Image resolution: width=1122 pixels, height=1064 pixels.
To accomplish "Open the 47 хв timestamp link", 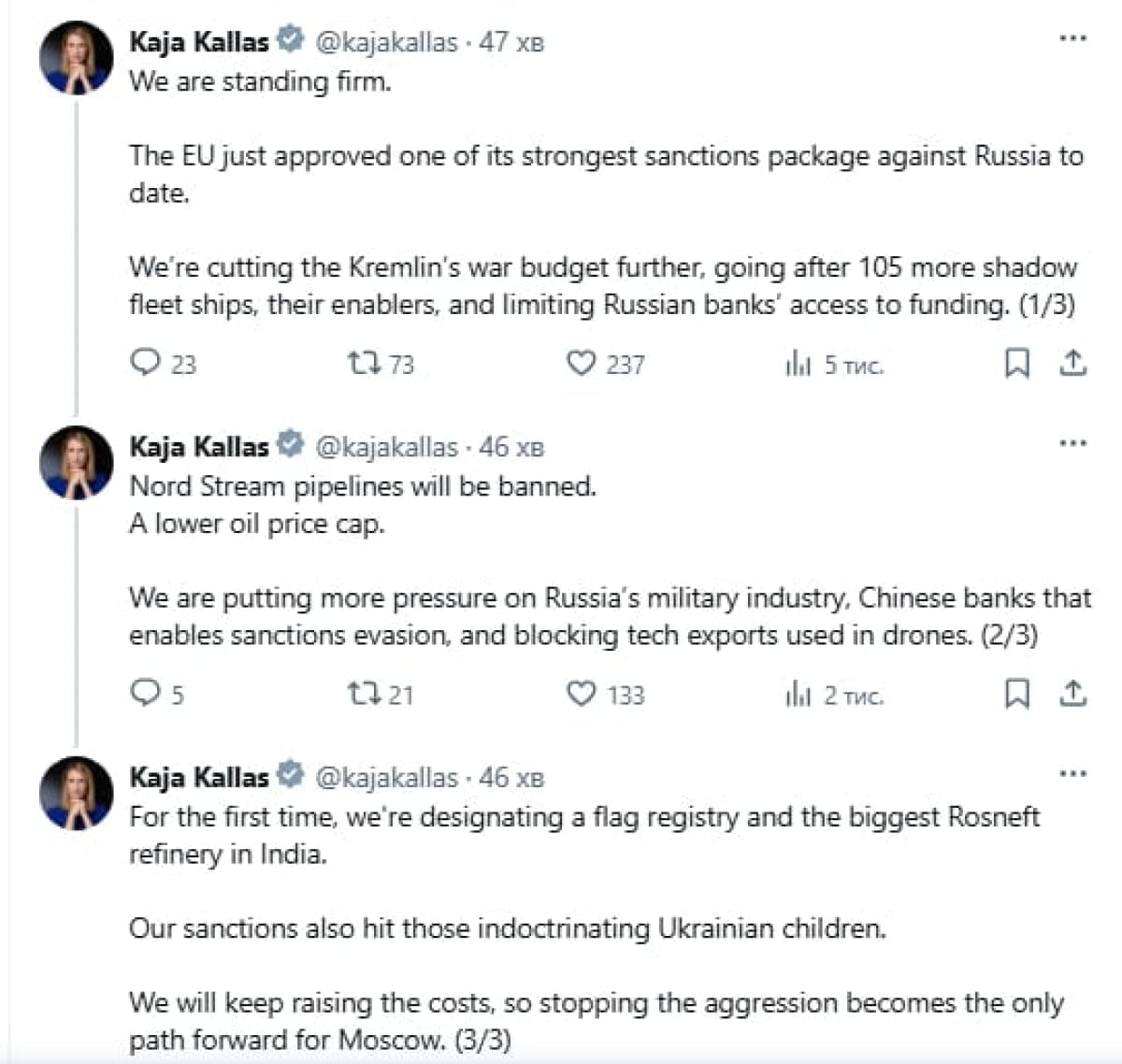I will pyautogui.click(x=511, y=42).
